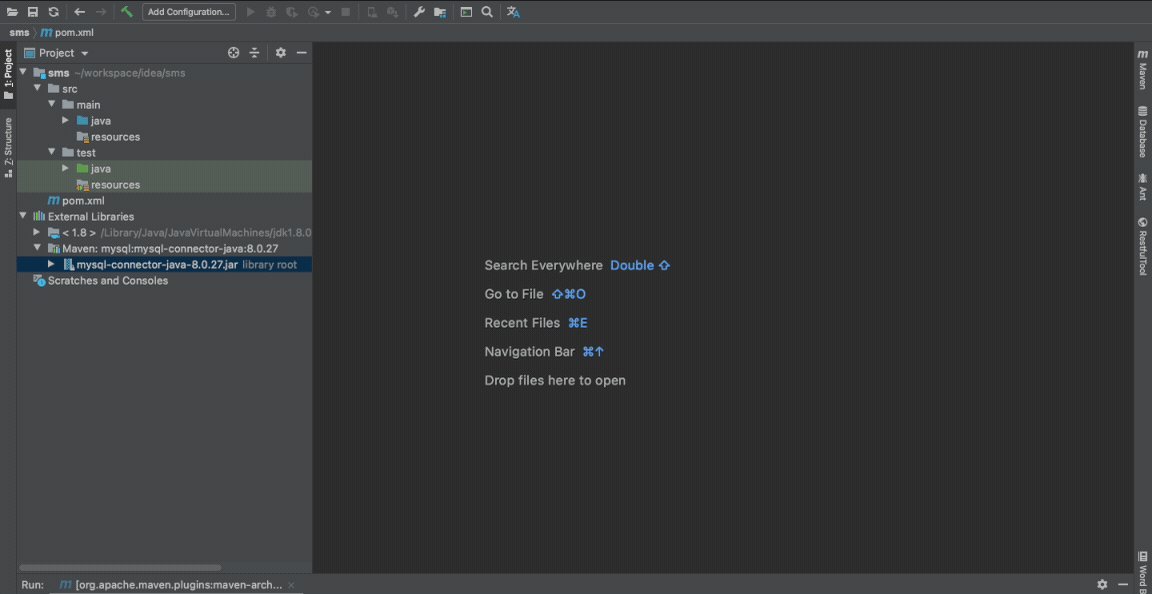Select pom.xml in the project tree
The height and width of the screenshot is (594, 1152).
pyautogui.click(x=83, y=201)
